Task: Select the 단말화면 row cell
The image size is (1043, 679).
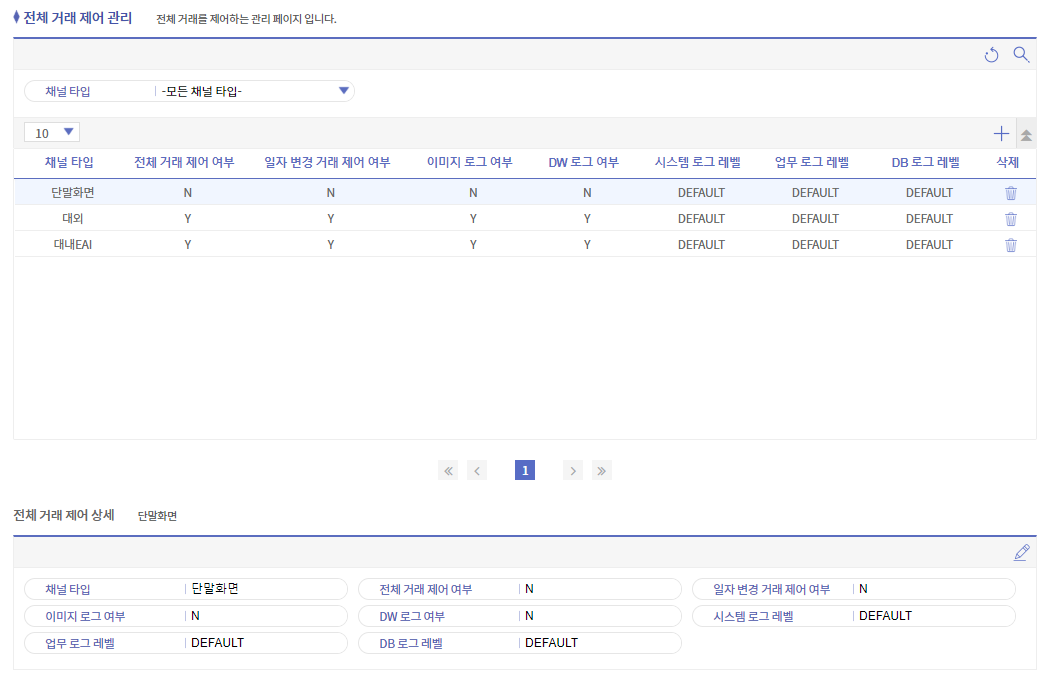Action: (x=73, y=193)
